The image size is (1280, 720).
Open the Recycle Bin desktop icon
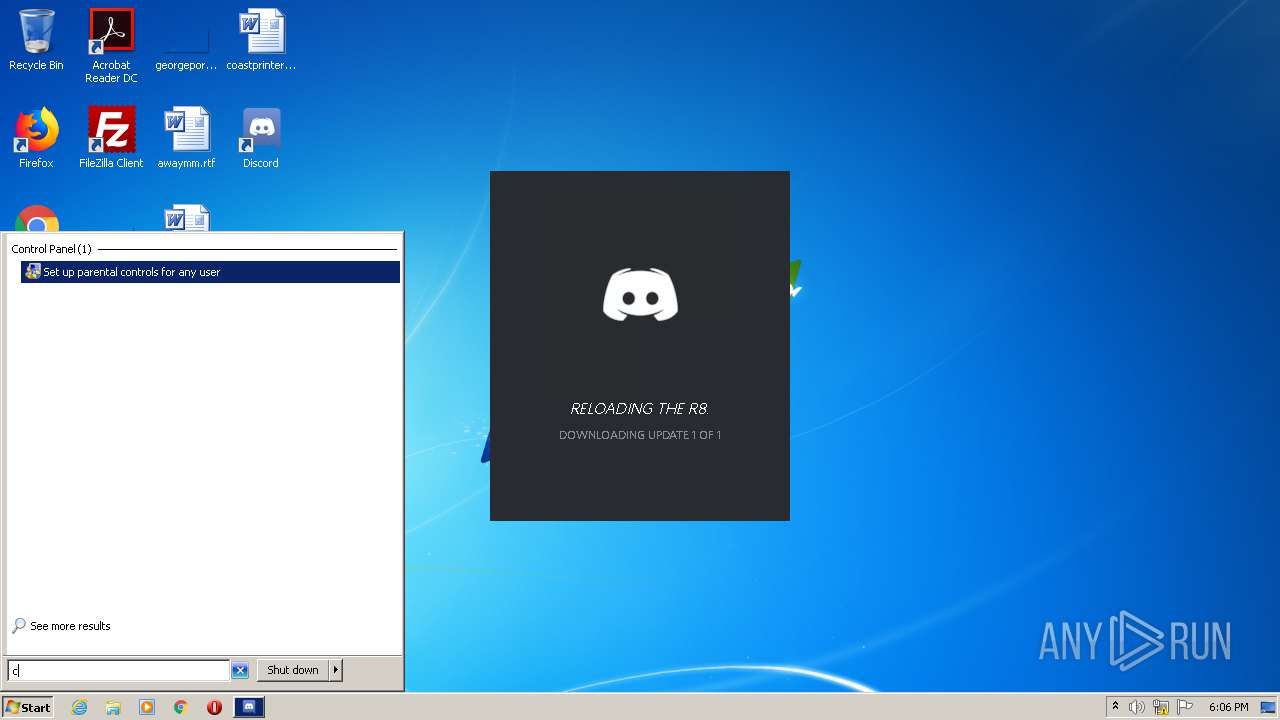(36, 40)
